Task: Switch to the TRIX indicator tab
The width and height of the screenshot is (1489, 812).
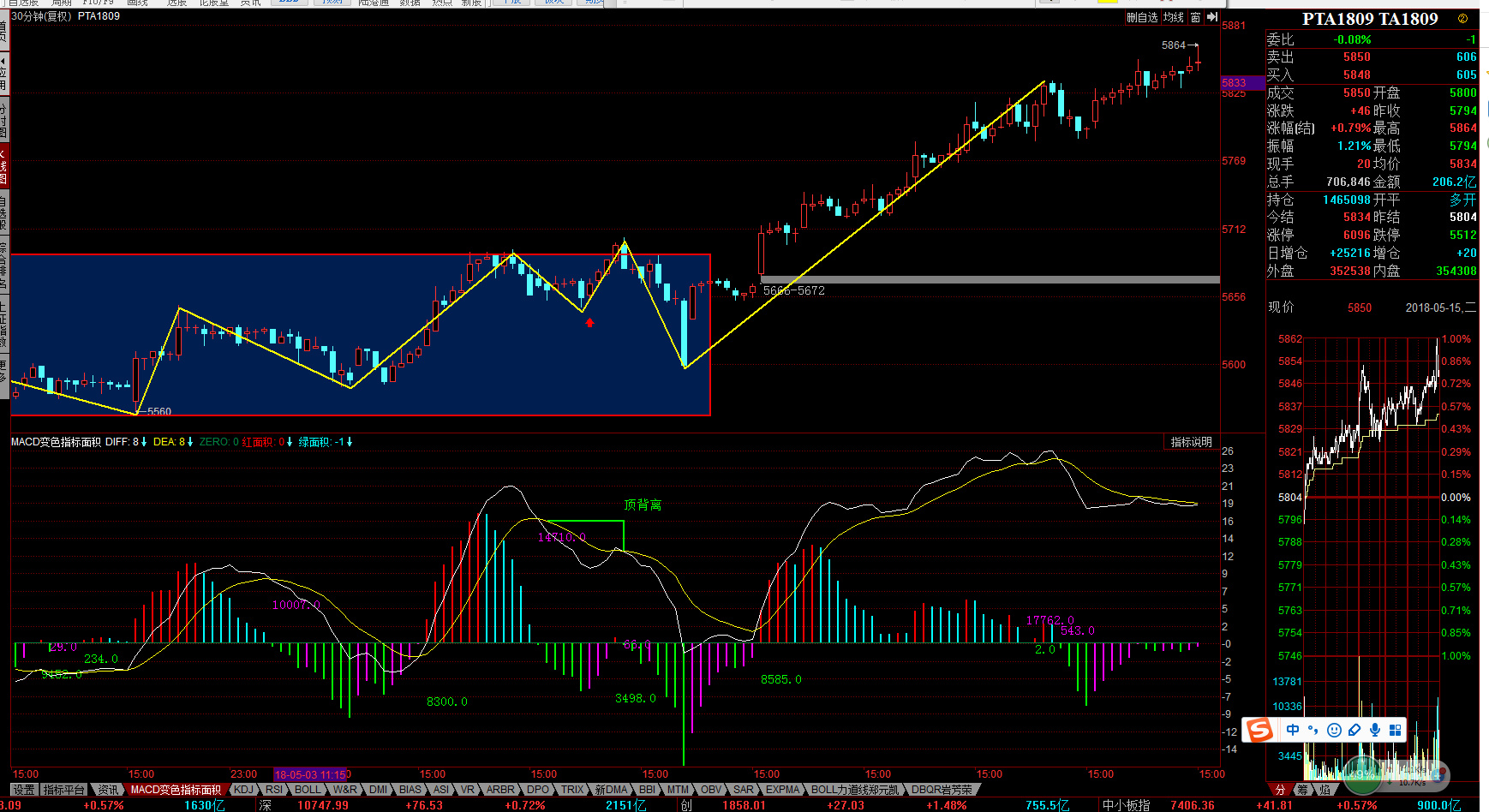Action: pyautogui.click(x=572, y=790)
